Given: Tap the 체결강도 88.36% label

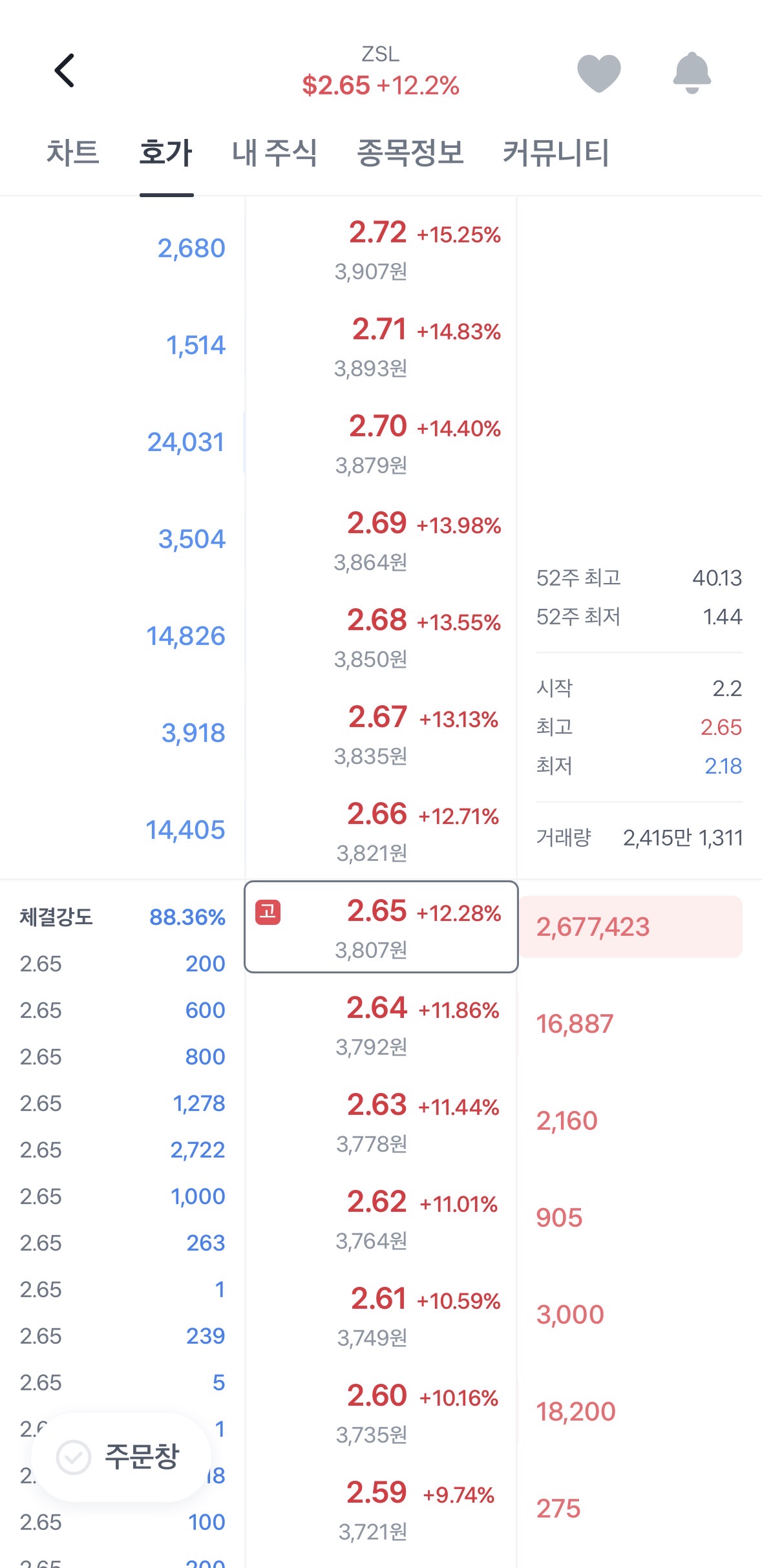Looking at the screenshot, I should pos(122,917).
